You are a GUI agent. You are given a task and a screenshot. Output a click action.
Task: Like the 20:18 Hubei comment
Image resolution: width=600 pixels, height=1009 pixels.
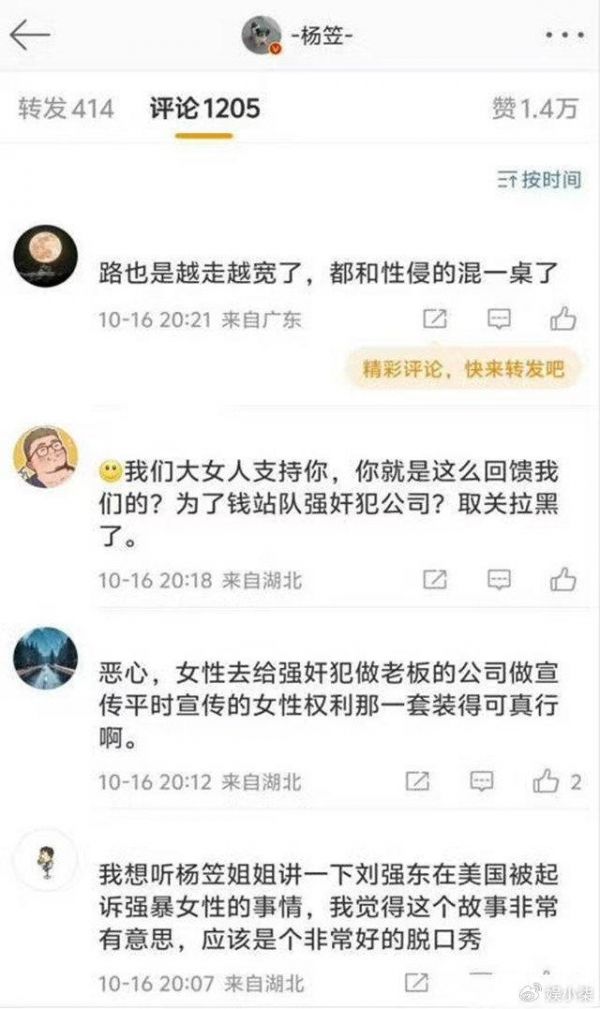point(563,579)
